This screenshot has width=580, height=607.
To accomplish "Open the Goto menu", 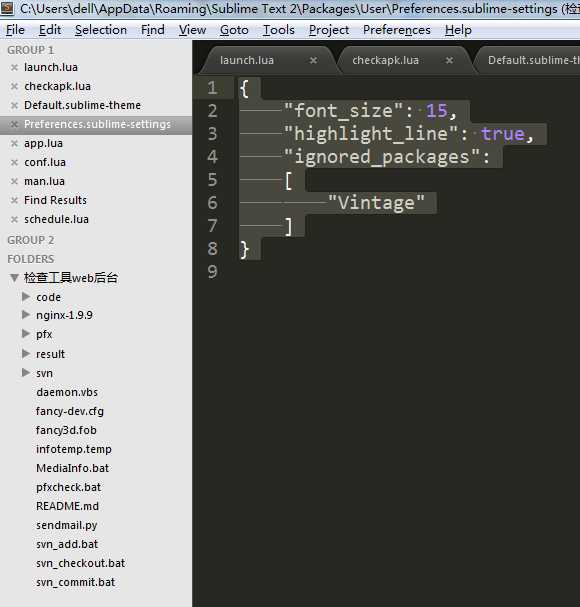I will point(234,30).
